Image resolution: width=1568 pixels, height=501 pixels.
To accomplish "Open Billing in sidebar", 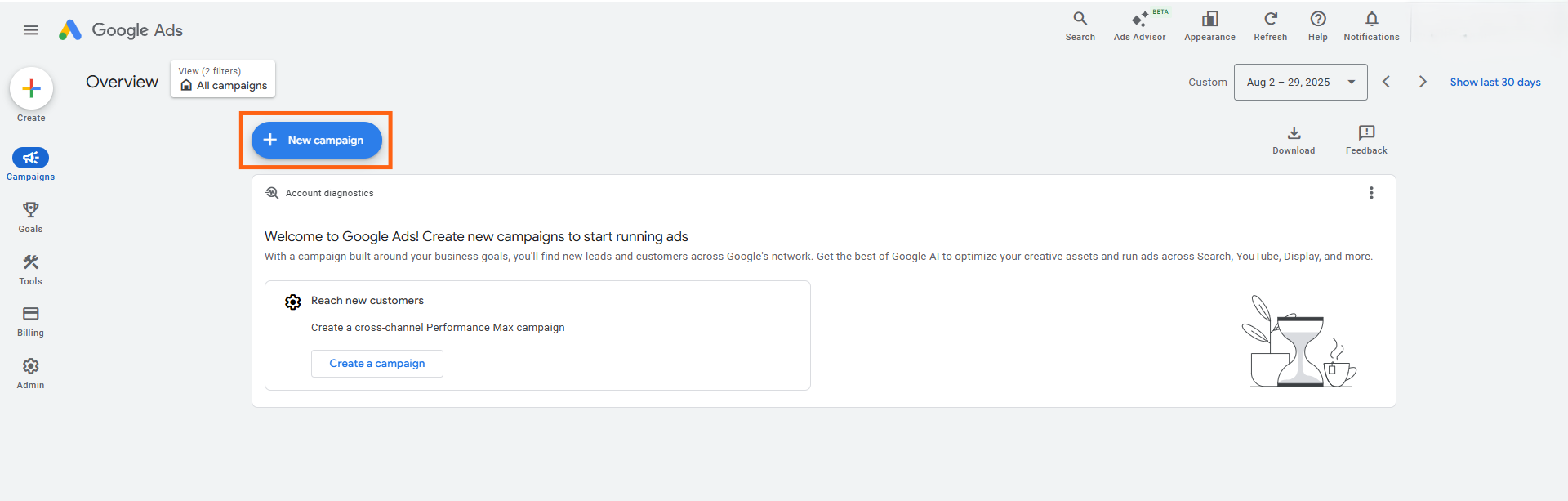I will pos(31,321).
